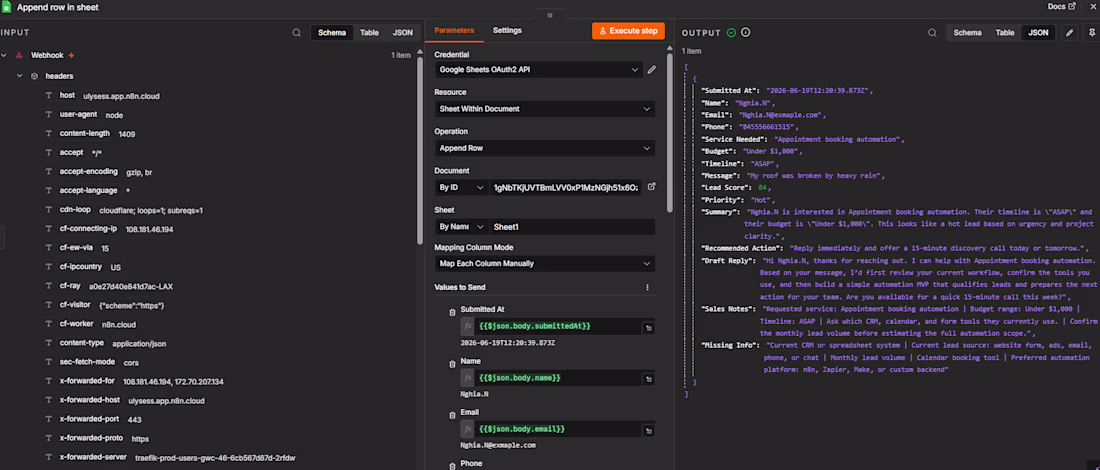Click the input panel search icon
The height and width of the screenshot is (470, 1100).
click(x=297, y=33)
